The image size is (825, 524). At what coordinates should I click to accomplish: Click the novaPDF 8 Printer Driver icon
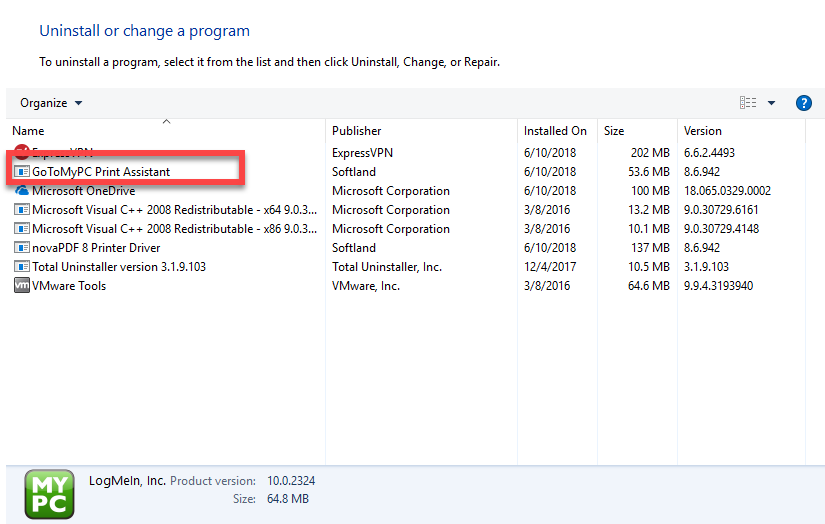(x=22, y=247)
